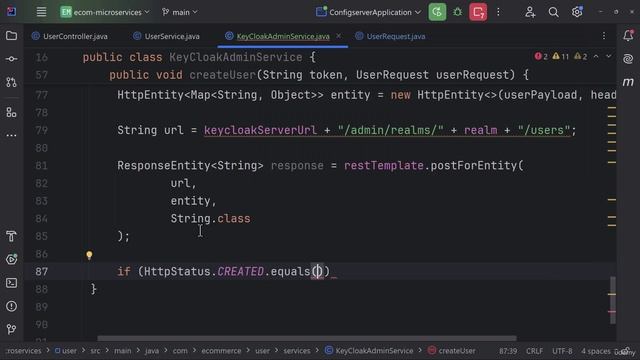Open editor tabs options menu
Image resolution: width=640 pixels, height=360 pixels.
click(604, 36)
